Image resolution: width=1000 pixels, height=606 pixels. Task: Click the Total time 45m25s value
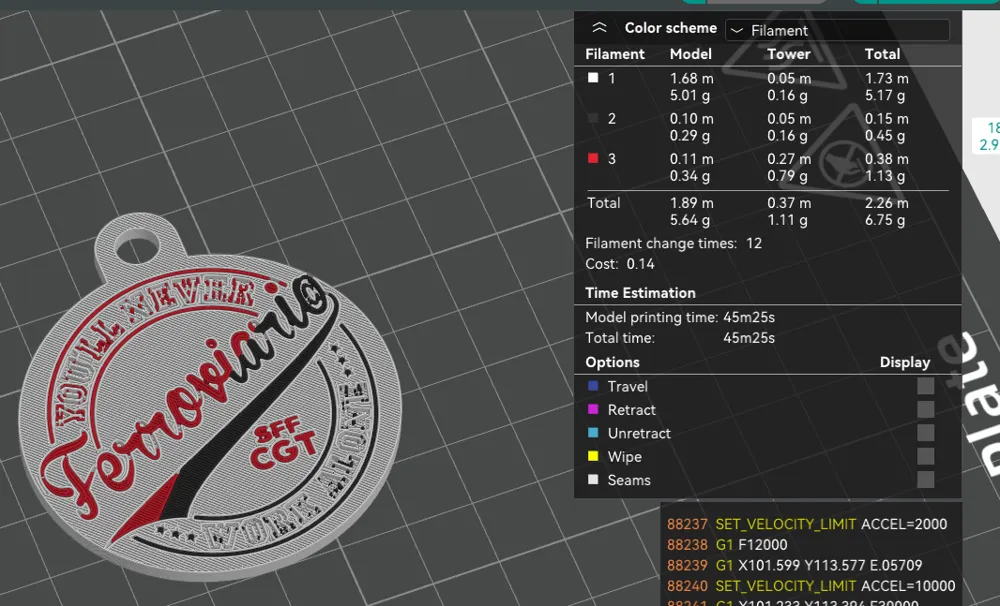pyautogui.click(x=749, y=337)
